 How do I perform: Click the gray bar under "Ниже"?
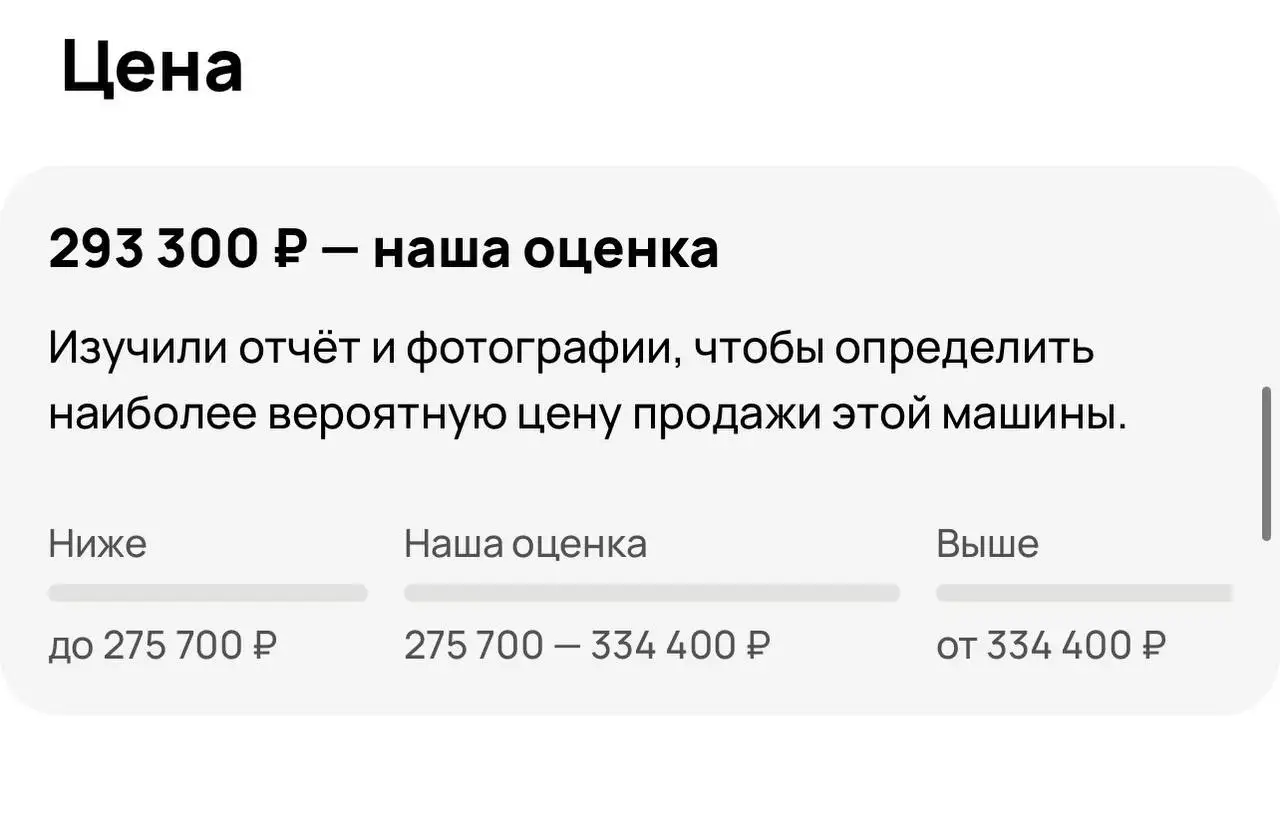(208, 593)
